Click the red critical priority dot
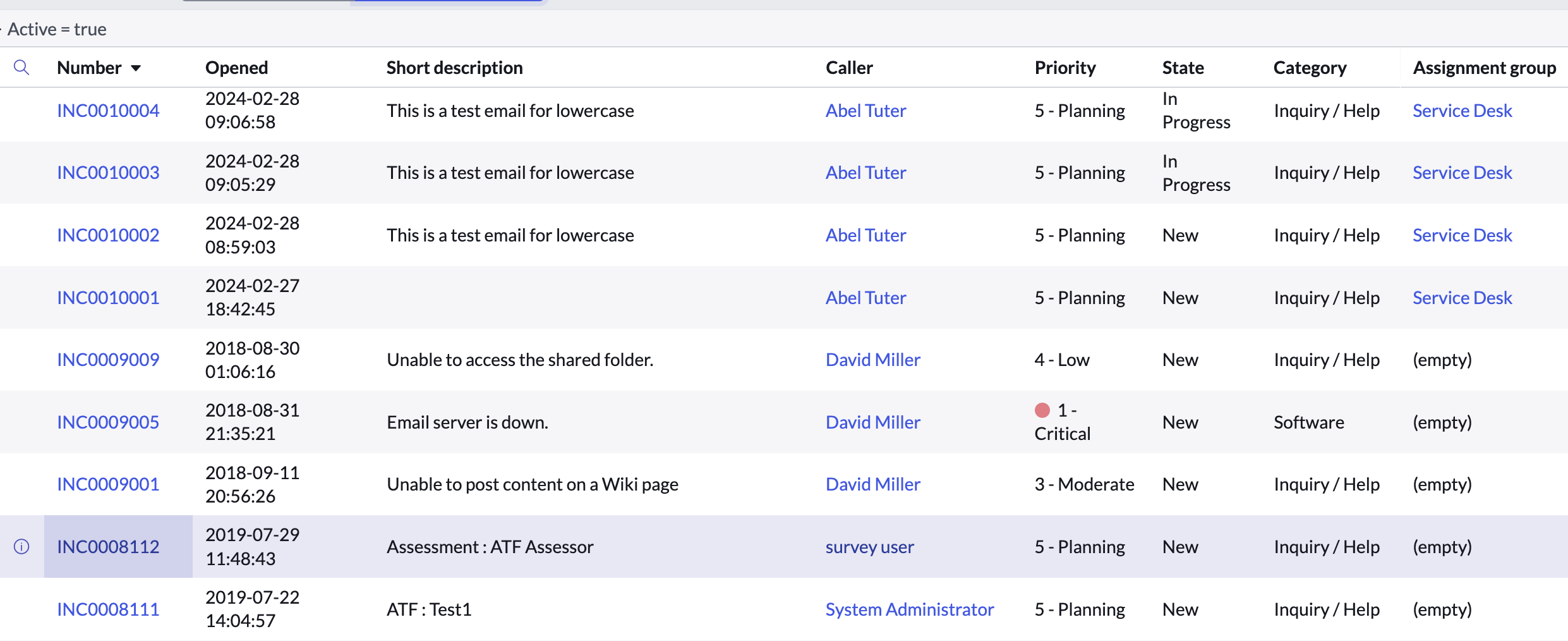The width and height of the screenshot is (1568, 641). pyautogui.click(x=1042, y=410)
